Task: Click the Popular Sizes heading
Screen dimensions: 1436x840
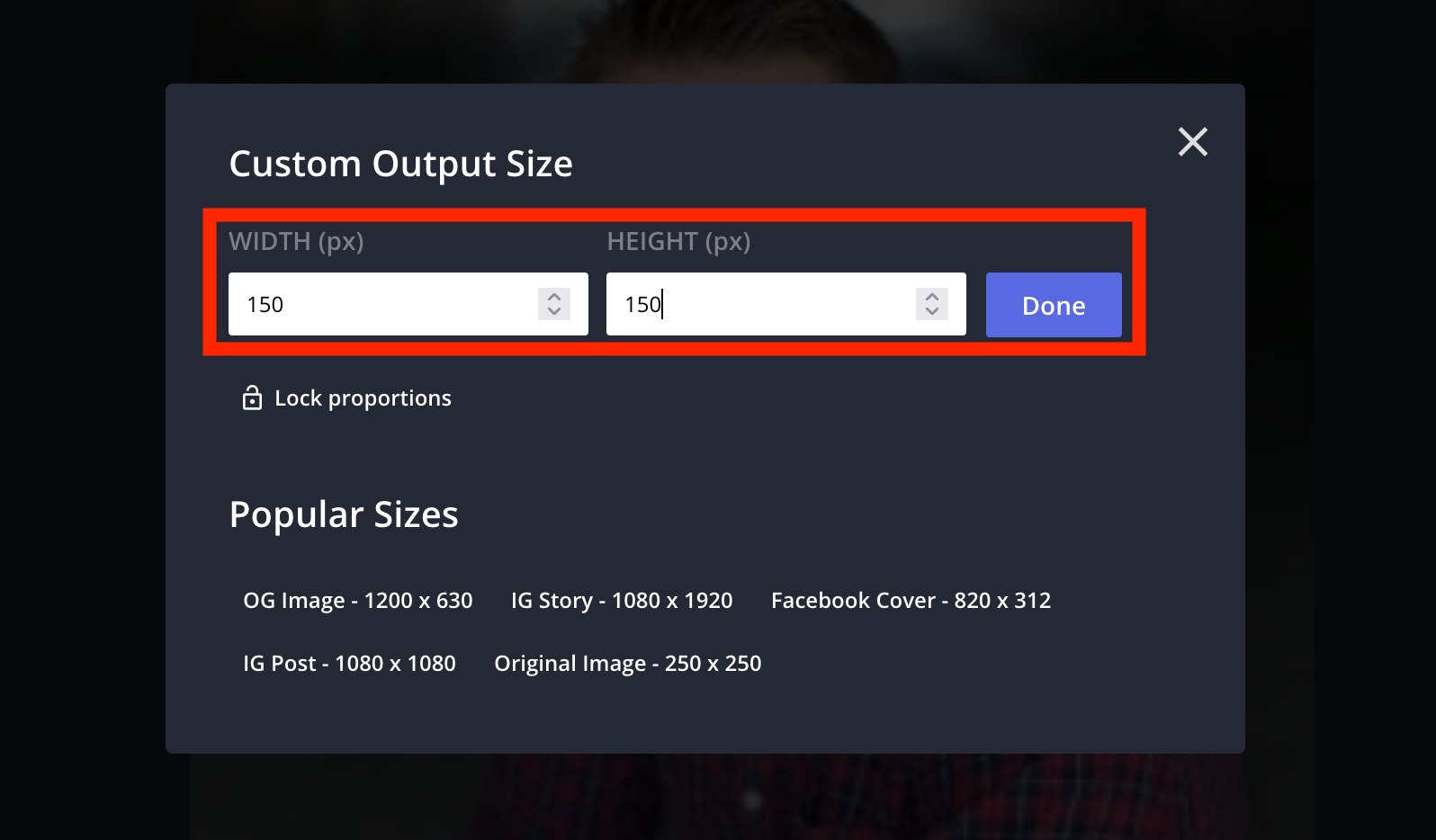Action: click(x=344, y=514)
